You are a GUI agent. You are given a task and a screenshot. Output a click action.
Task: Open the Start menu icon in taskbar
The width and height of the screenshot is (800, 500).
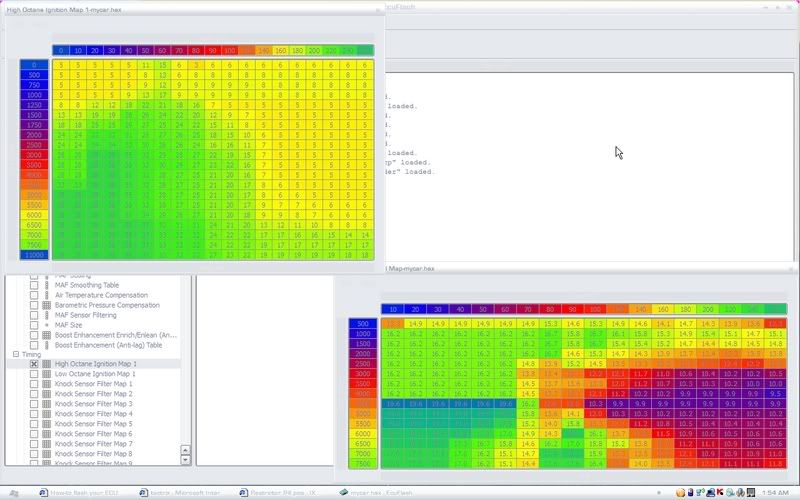pos(13,492)
